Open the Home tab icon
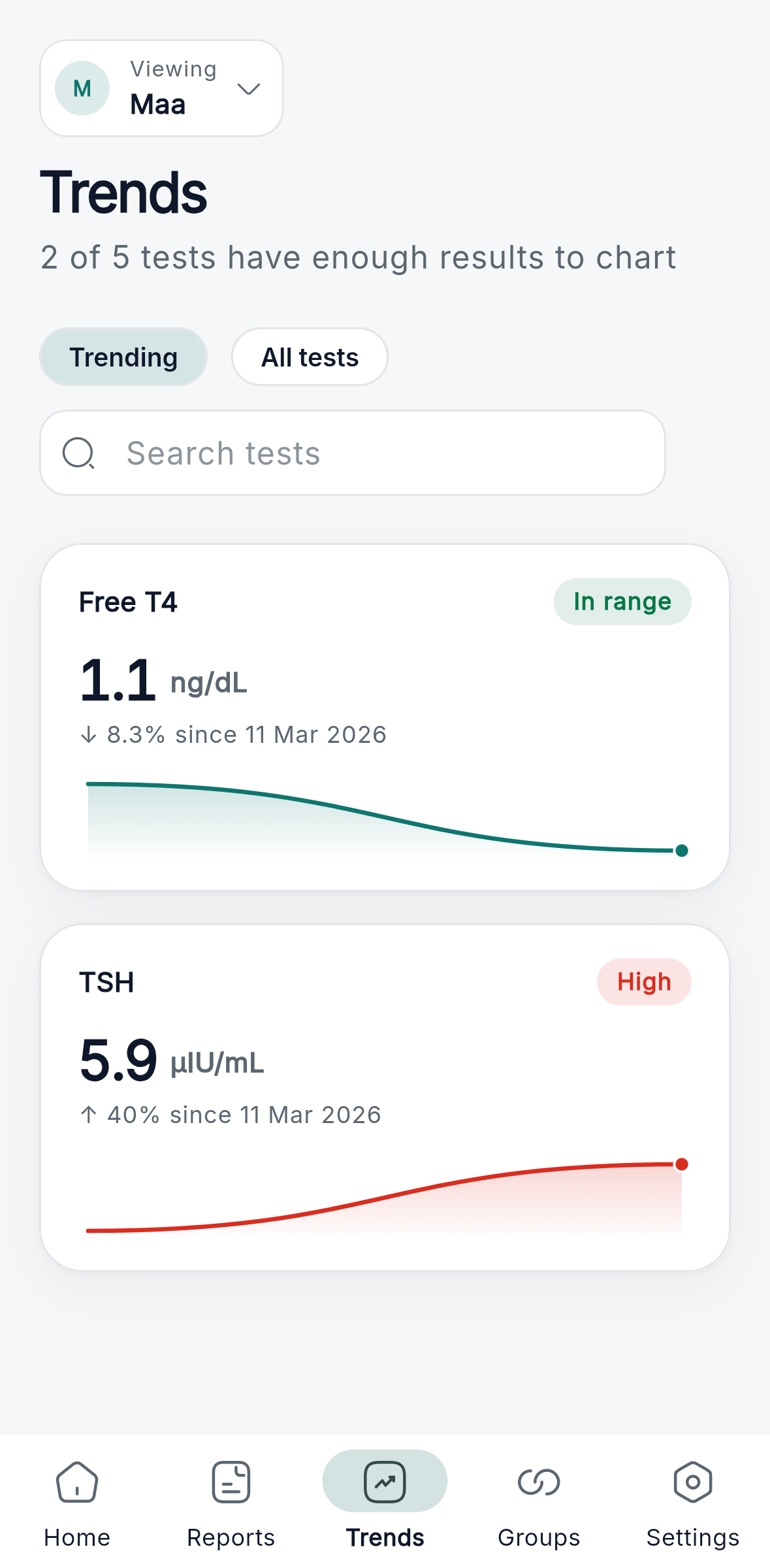The width and height of the screenshot is (770, 1568). 77,1482
